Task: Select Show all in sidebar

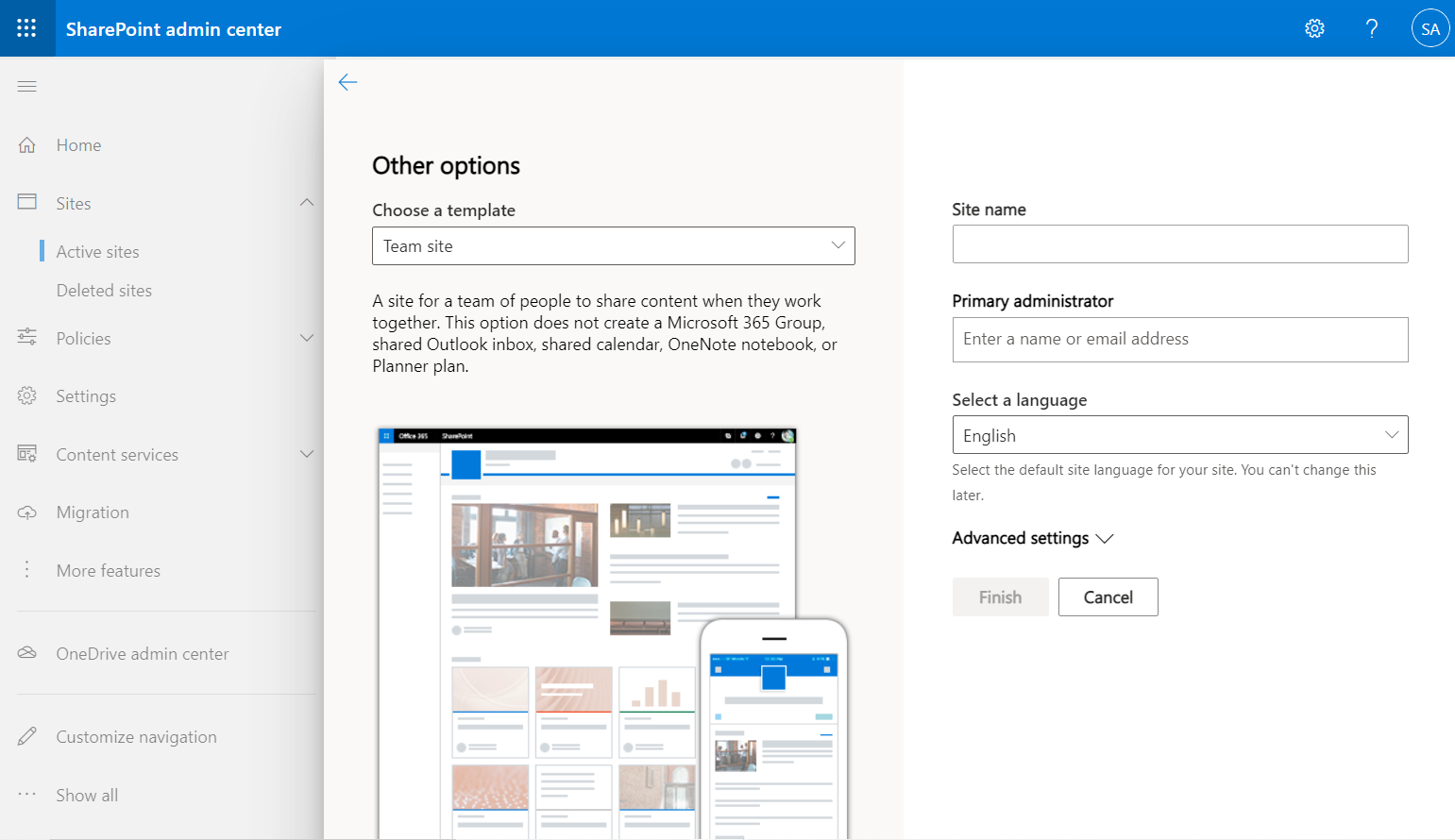Action: pyautogui.click(x=87, y=796)
